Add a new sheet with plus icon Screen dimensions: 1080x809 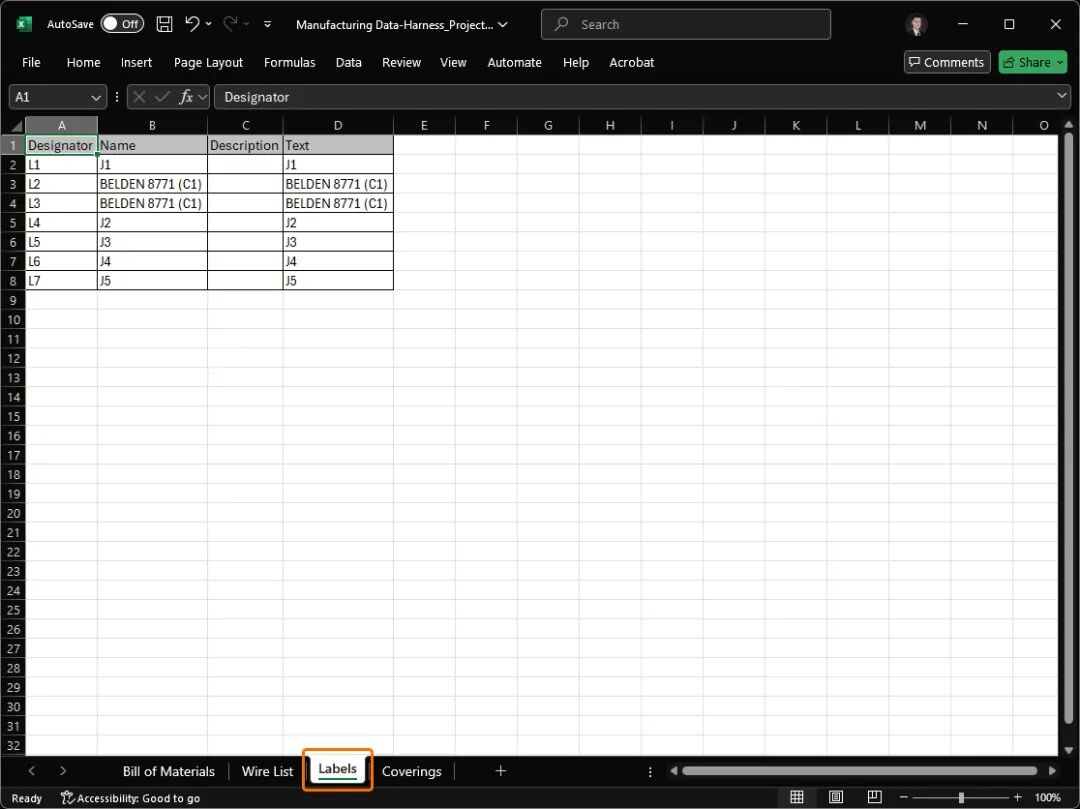point(501,771)
